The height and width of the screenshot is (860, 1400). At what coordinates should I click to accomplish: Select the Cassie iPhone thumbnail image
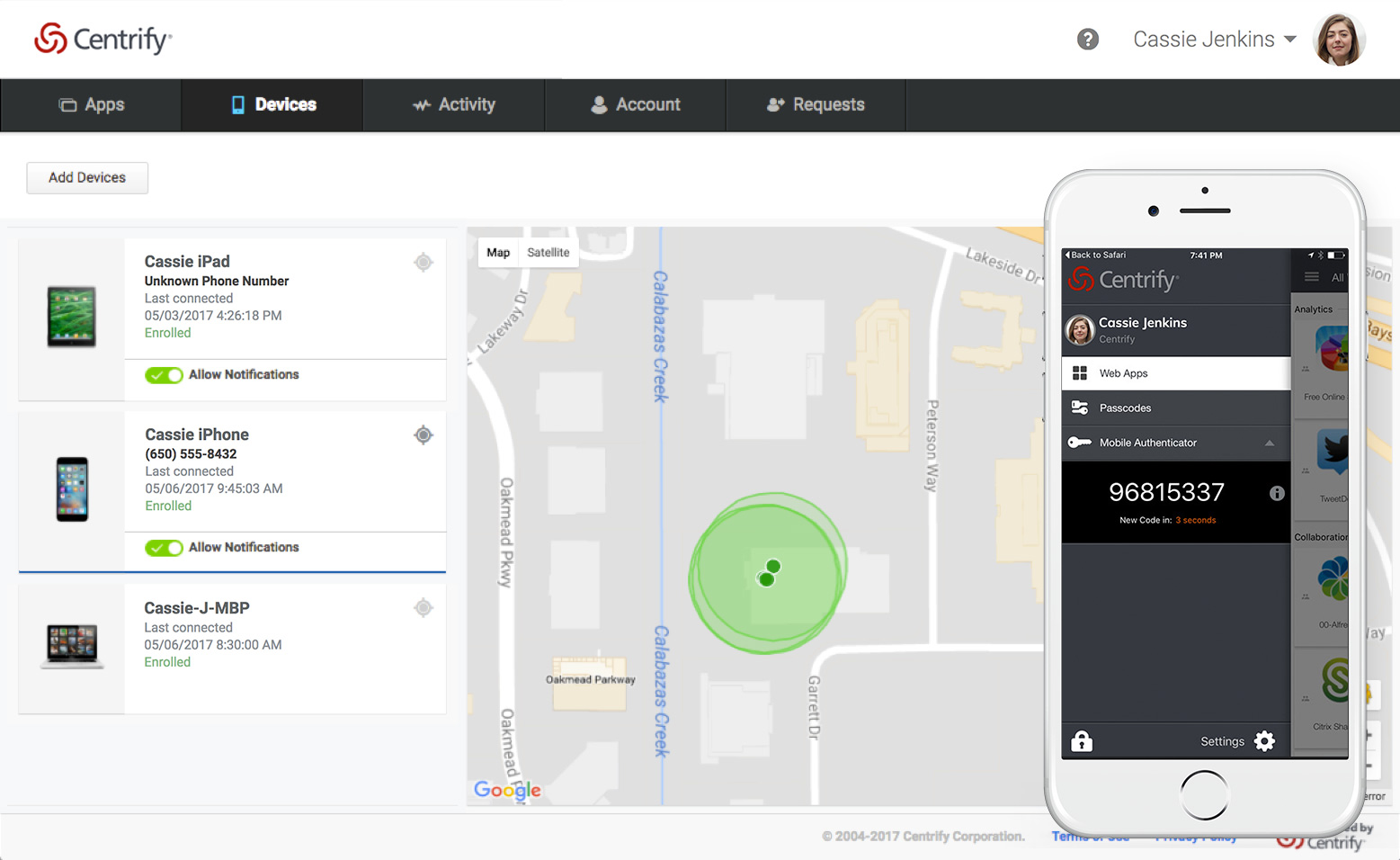pos(72,489)
